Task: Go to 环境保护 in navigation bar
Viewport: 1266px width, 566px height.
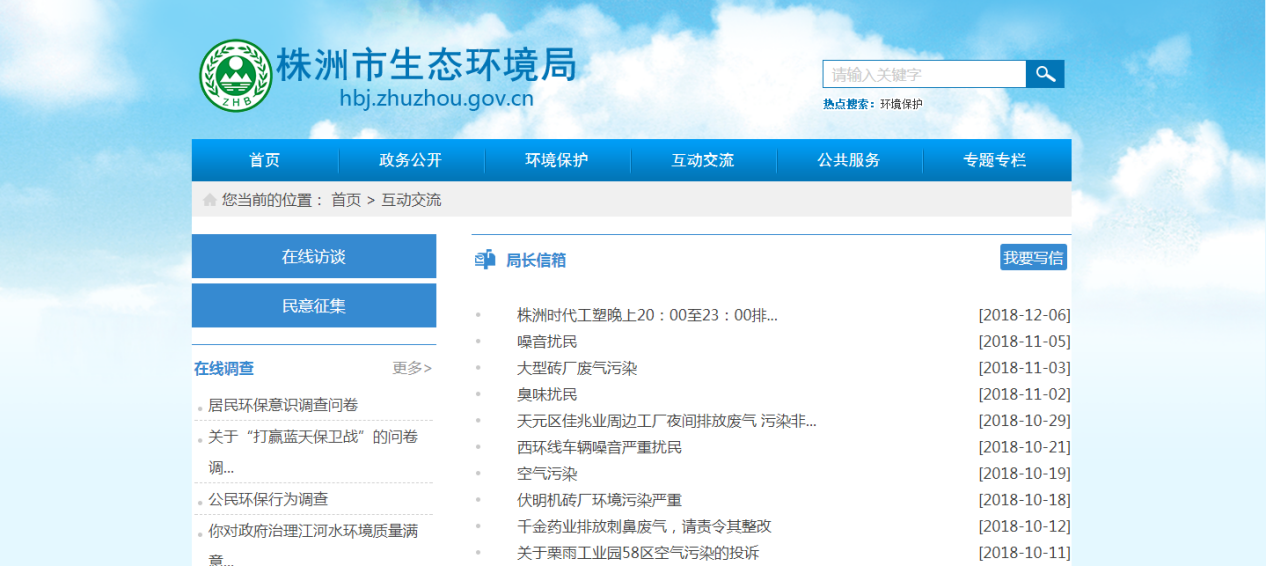Action: (556, 160)
